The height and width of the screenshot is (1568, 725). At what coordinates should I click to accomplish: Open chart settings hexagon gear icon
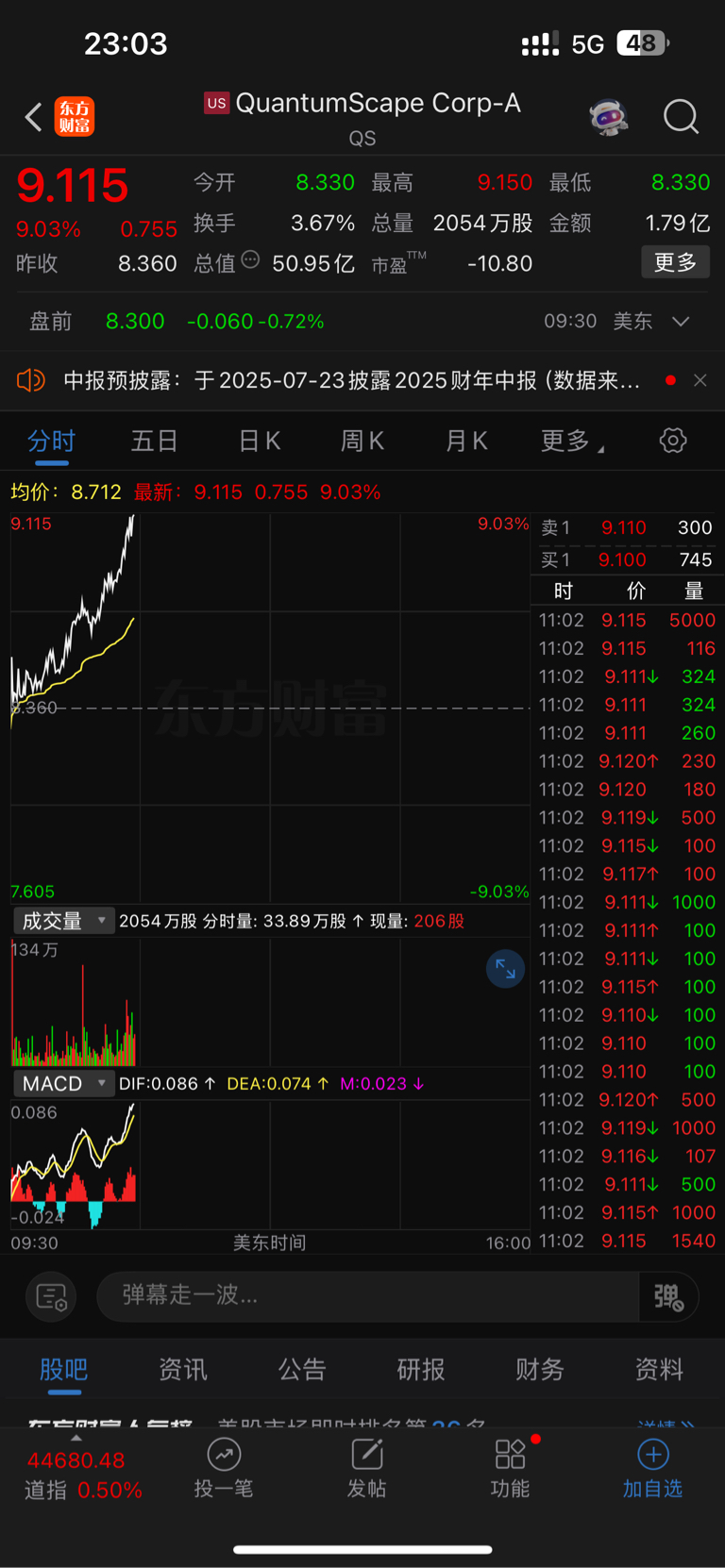672,440
